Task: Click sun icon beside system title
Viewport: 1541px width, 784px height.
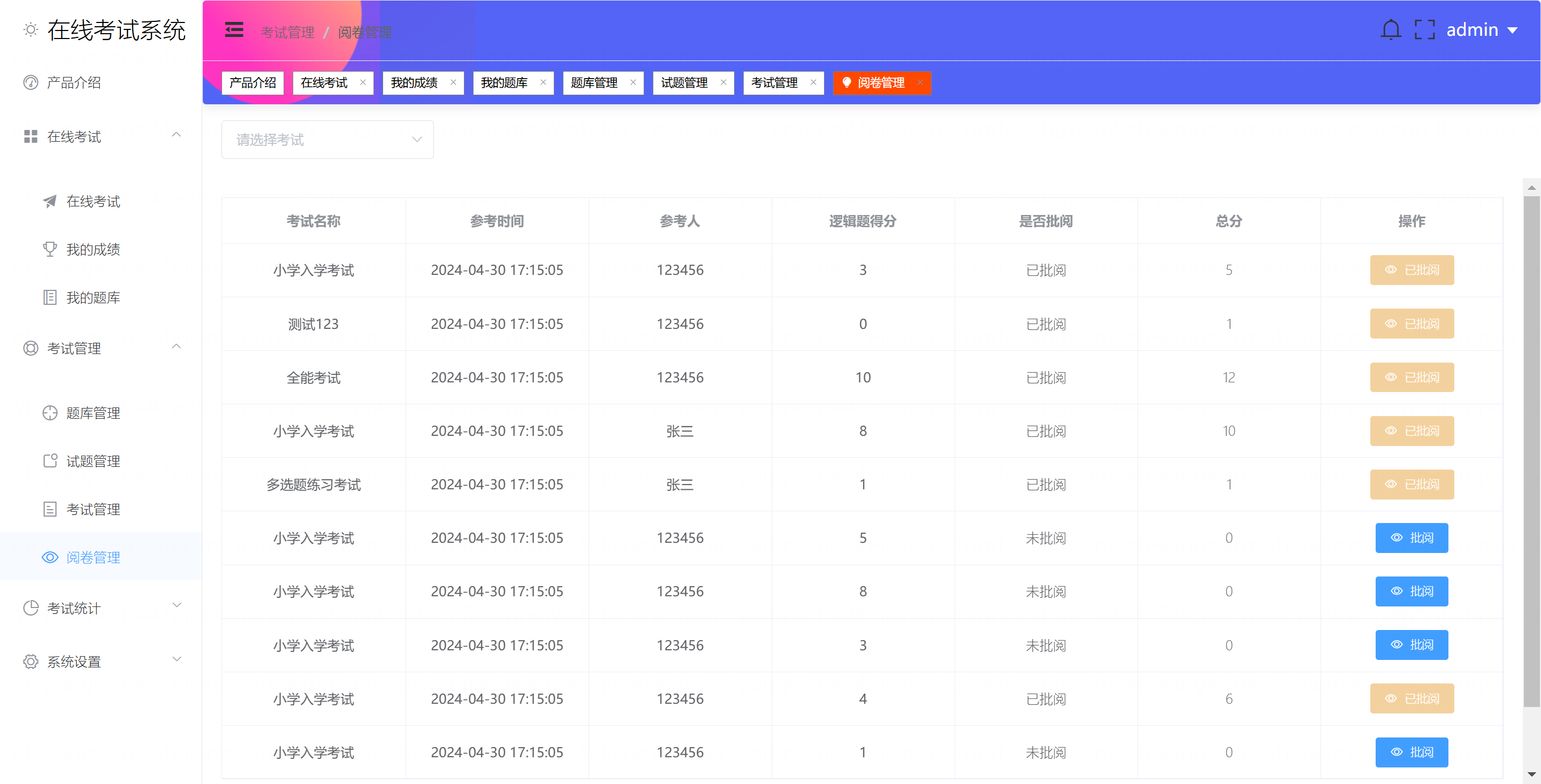Action: click(30, 30)
